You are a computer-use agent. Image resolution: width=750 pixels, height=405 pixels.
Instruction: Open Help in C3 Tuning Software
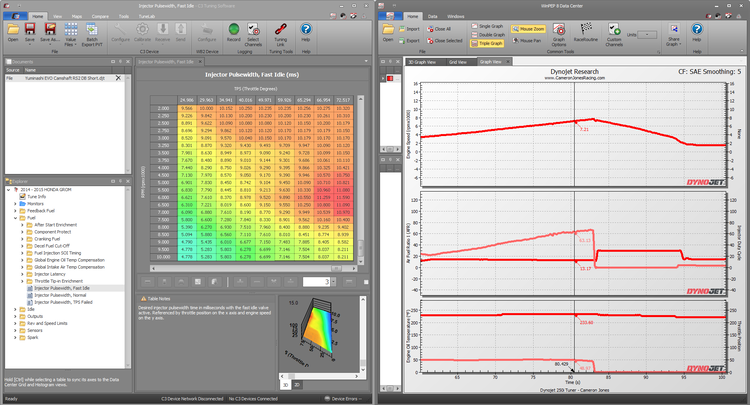pyautogui.click(x=306, y=33)
